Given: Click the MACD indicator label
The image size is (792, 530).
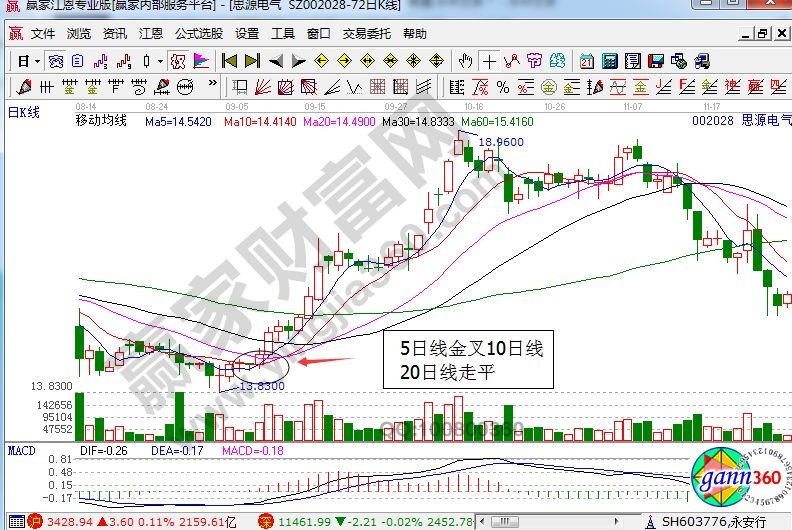Looking at the screenshot, I should [21, 451].
